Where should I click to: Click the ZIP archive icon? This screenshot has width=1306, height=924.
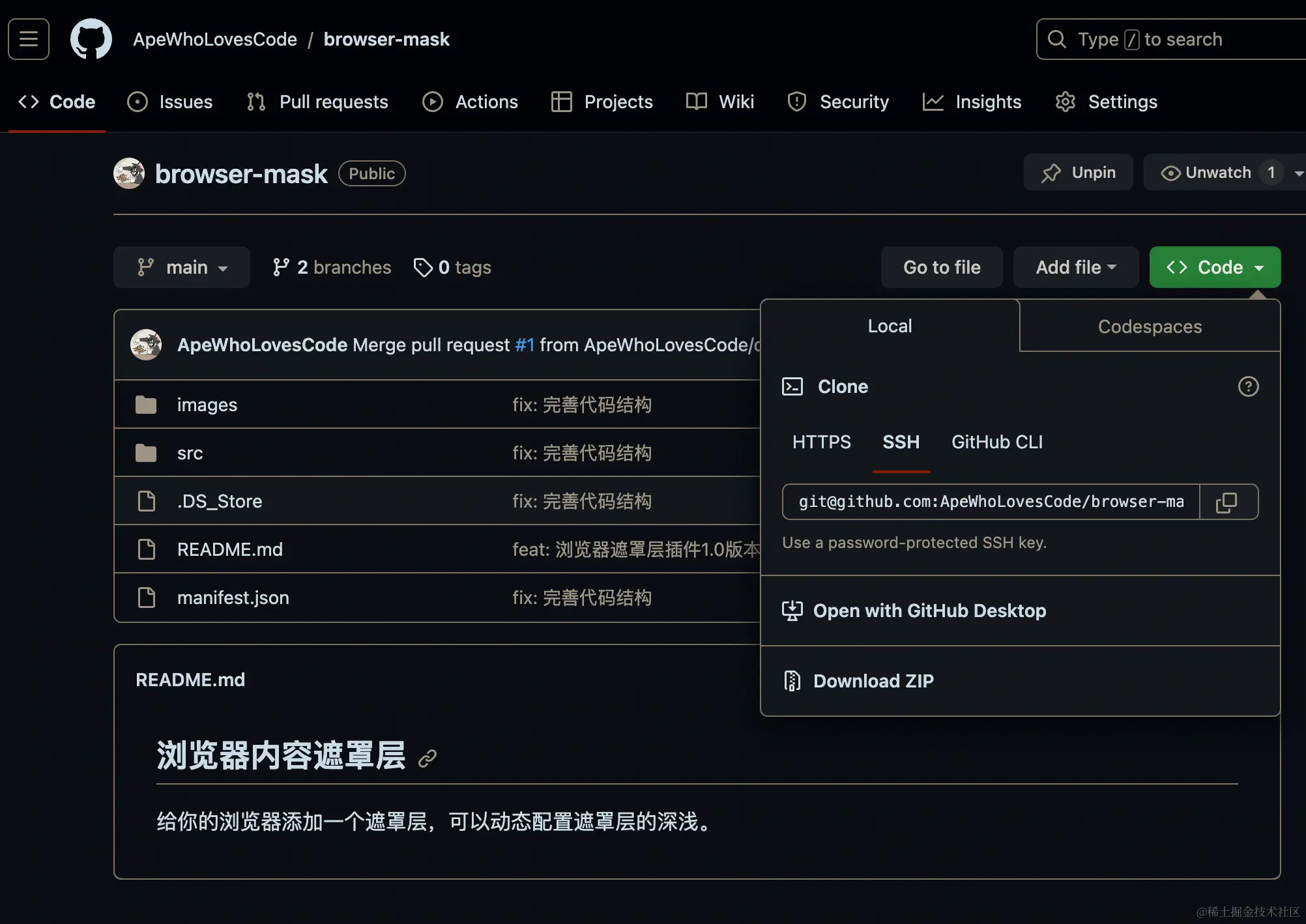(x=792, y=681)
